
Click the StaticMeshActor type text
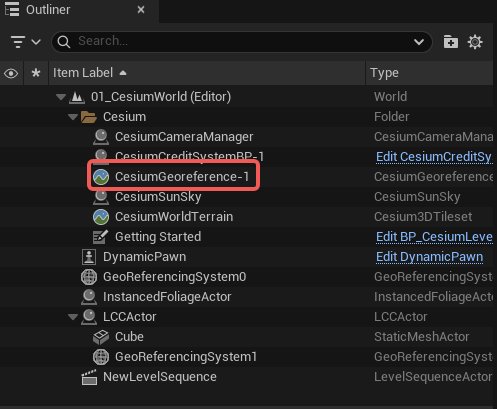[421, 337]
